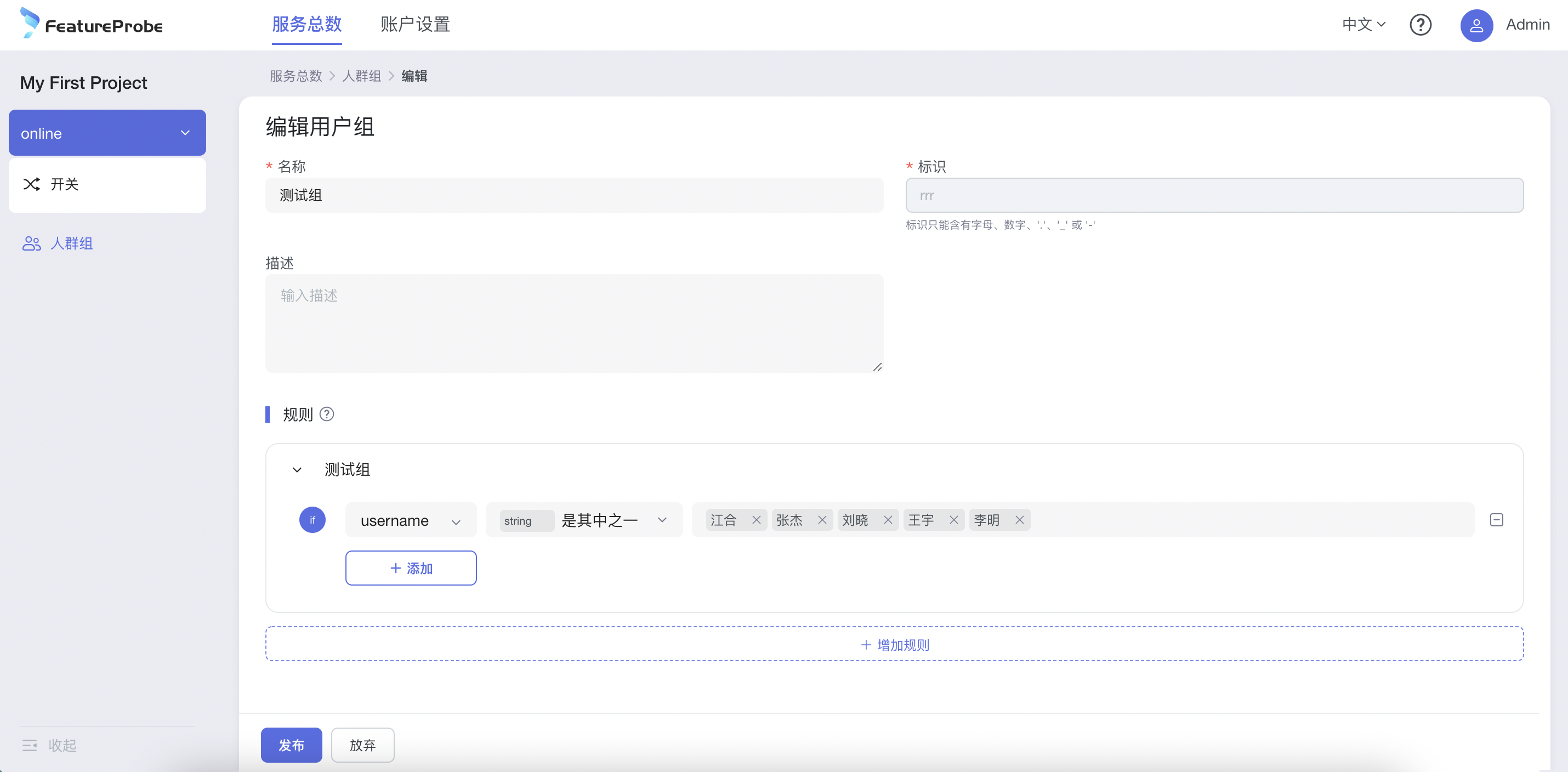Open the online environment dropdown

coord(107,133)
